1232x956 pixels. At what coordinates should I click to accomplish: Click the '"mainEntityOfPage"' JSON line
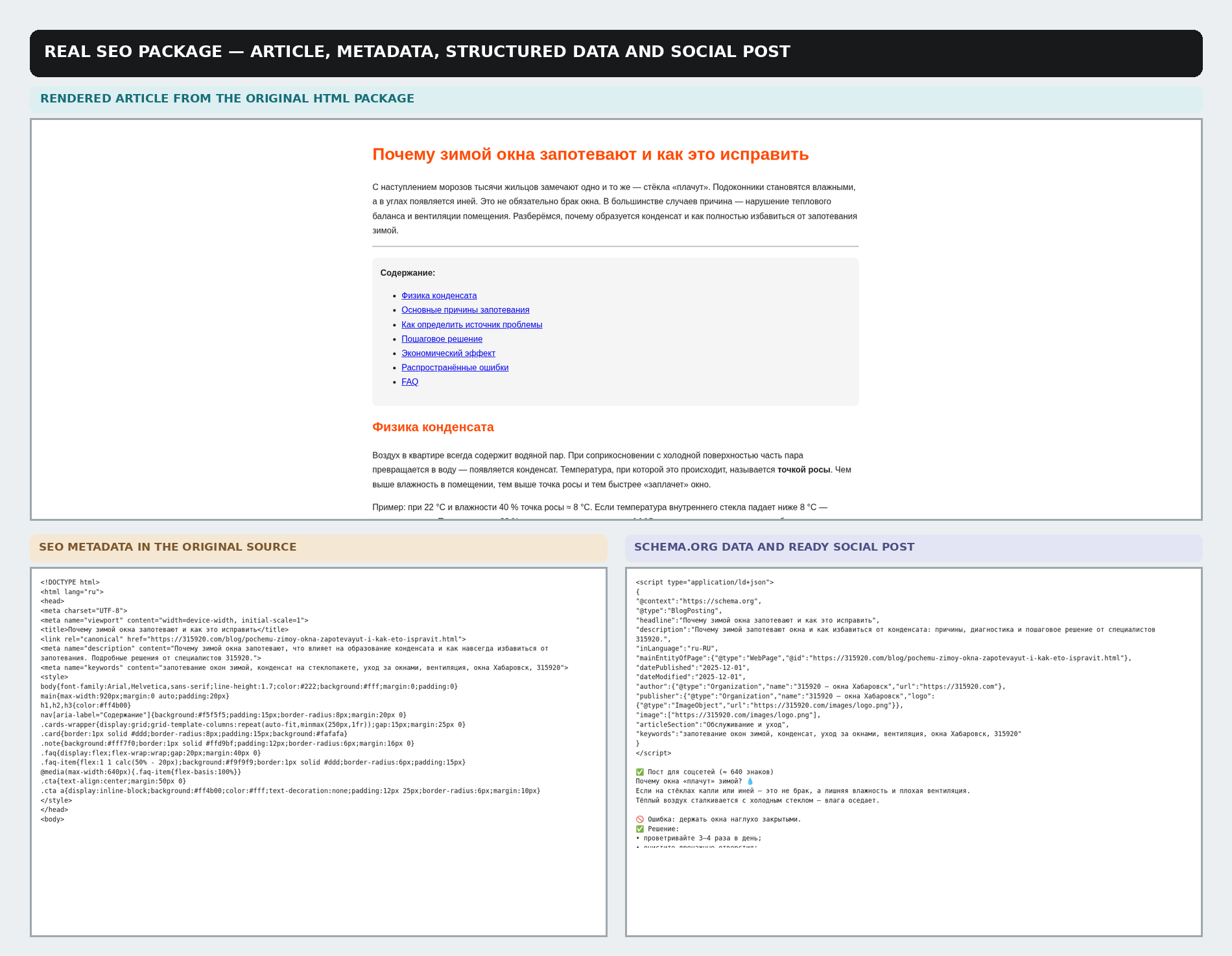884,658
